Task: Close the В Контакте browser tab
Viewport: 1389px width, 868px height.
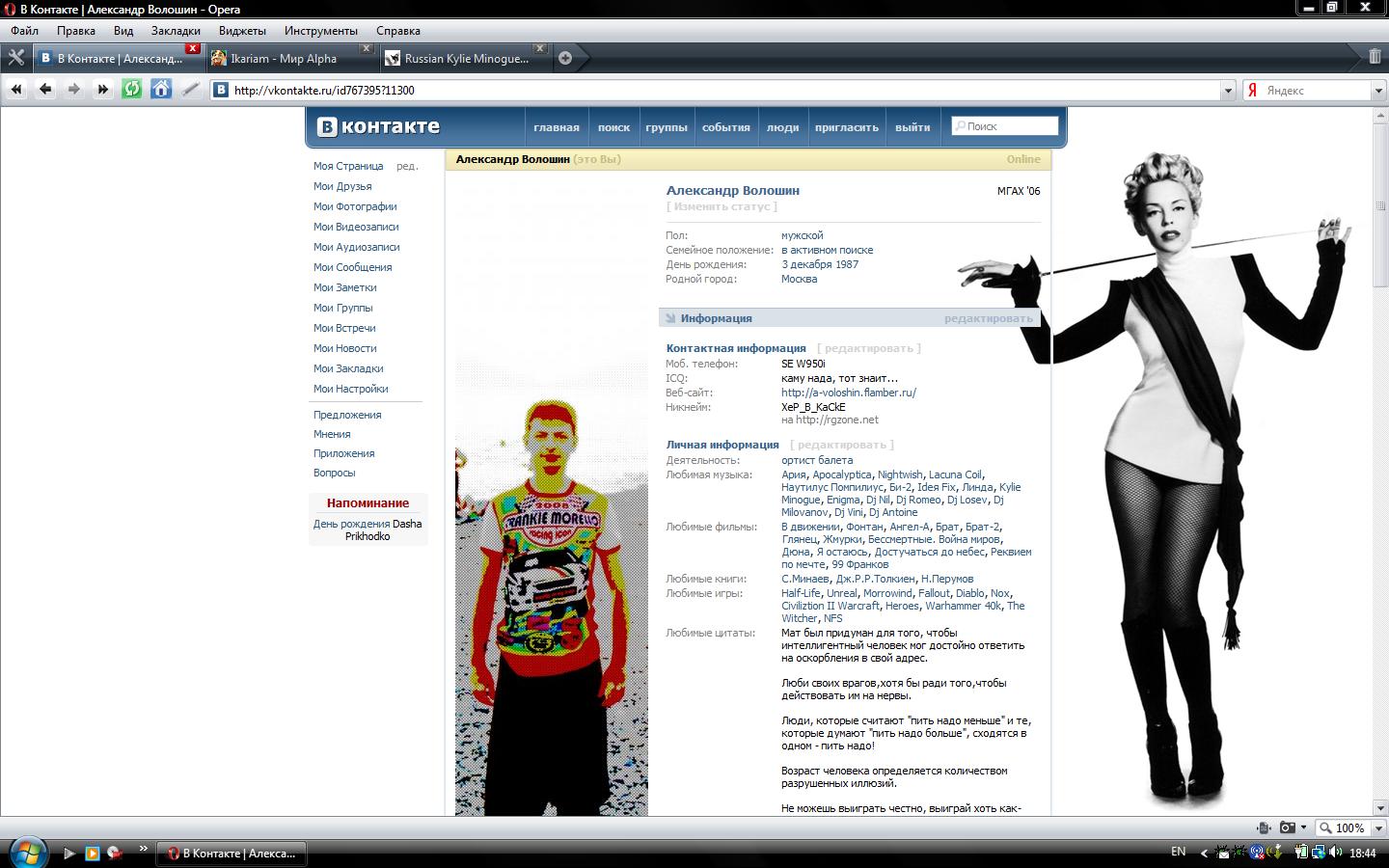Action: (193, 48)
